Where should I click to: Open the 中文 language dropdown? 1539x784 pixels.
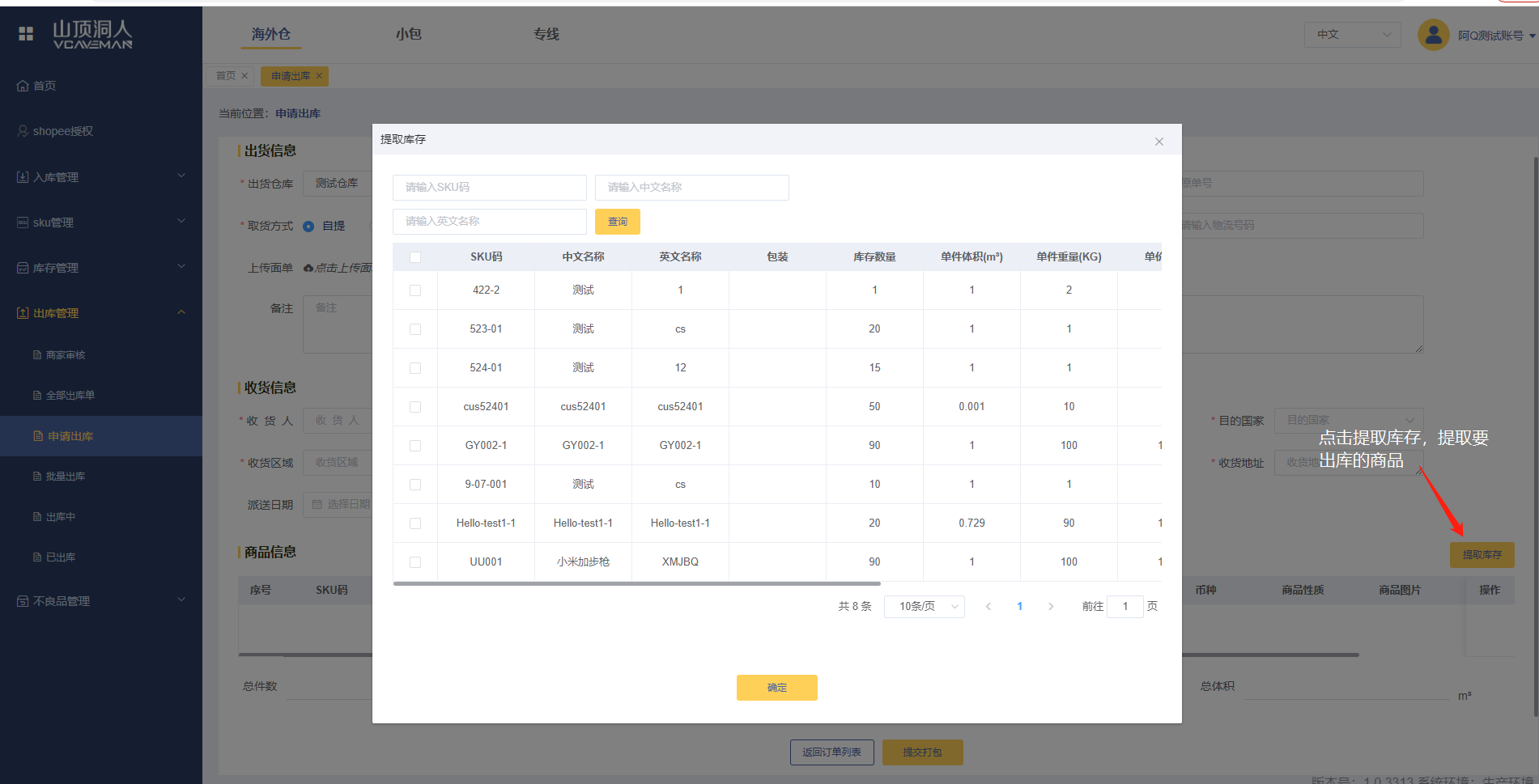tap(1351, 34)
